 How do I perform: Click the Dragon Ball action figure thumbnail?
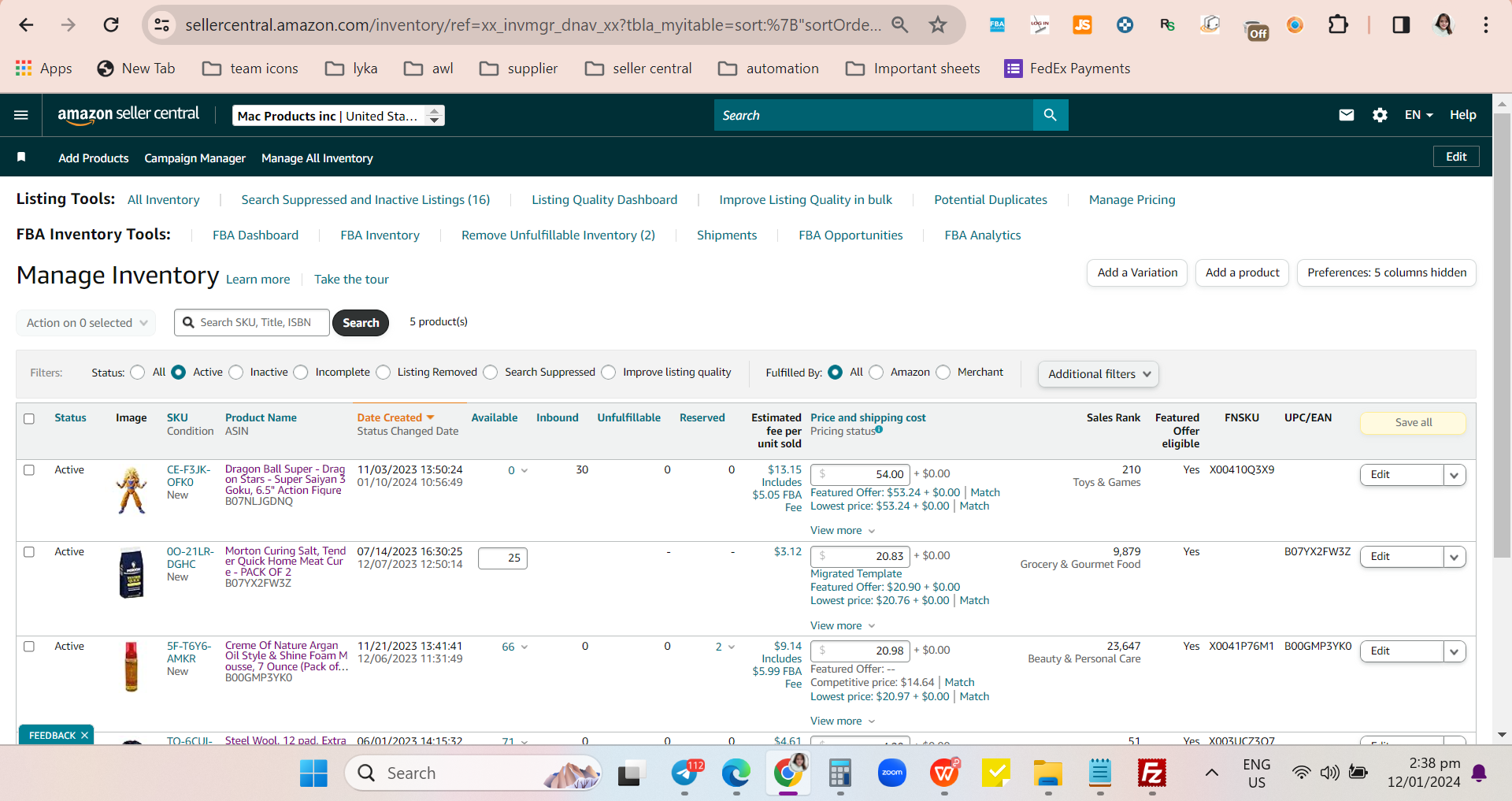pyautogui.click(x=132, y=490)
